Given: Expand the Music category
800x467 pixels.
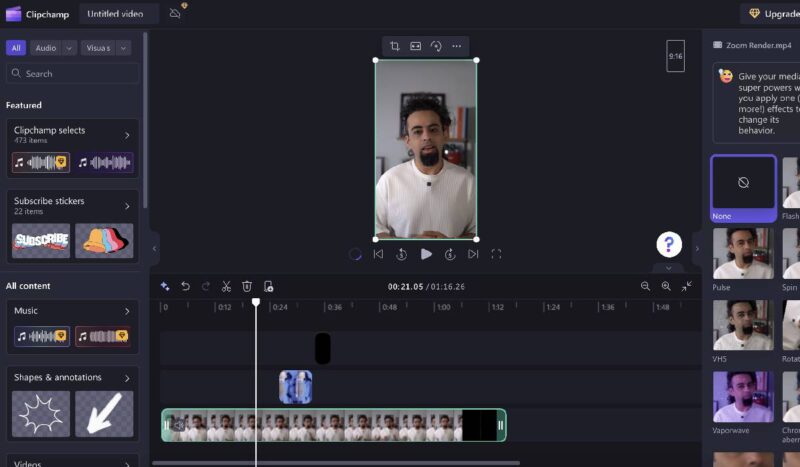Looking at the screenshot, I should tap(127, 311).
